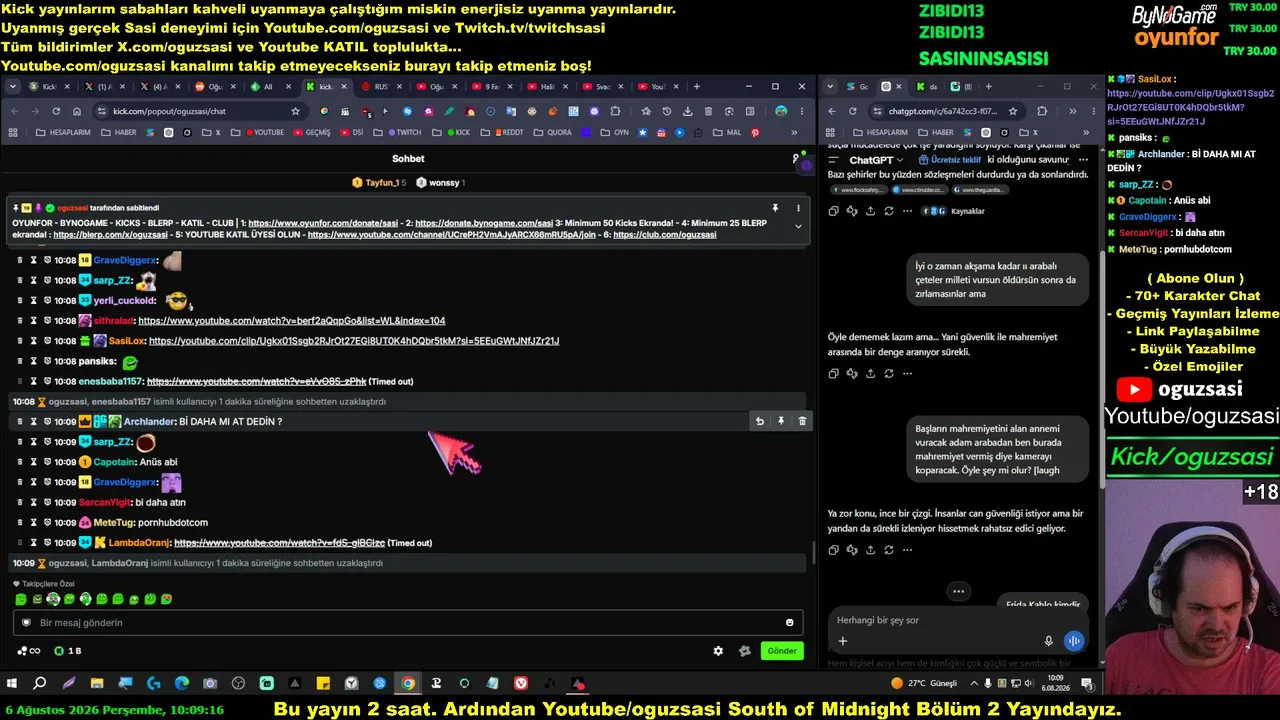Pin the Archlander chat message
1280x720 pixels.
[781, 421]
